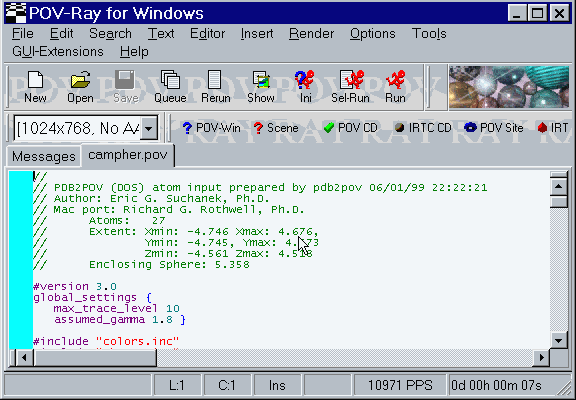576x400 pixels.
Task: Click the #version 3.0 line
Action: click(x=75, y=287)
